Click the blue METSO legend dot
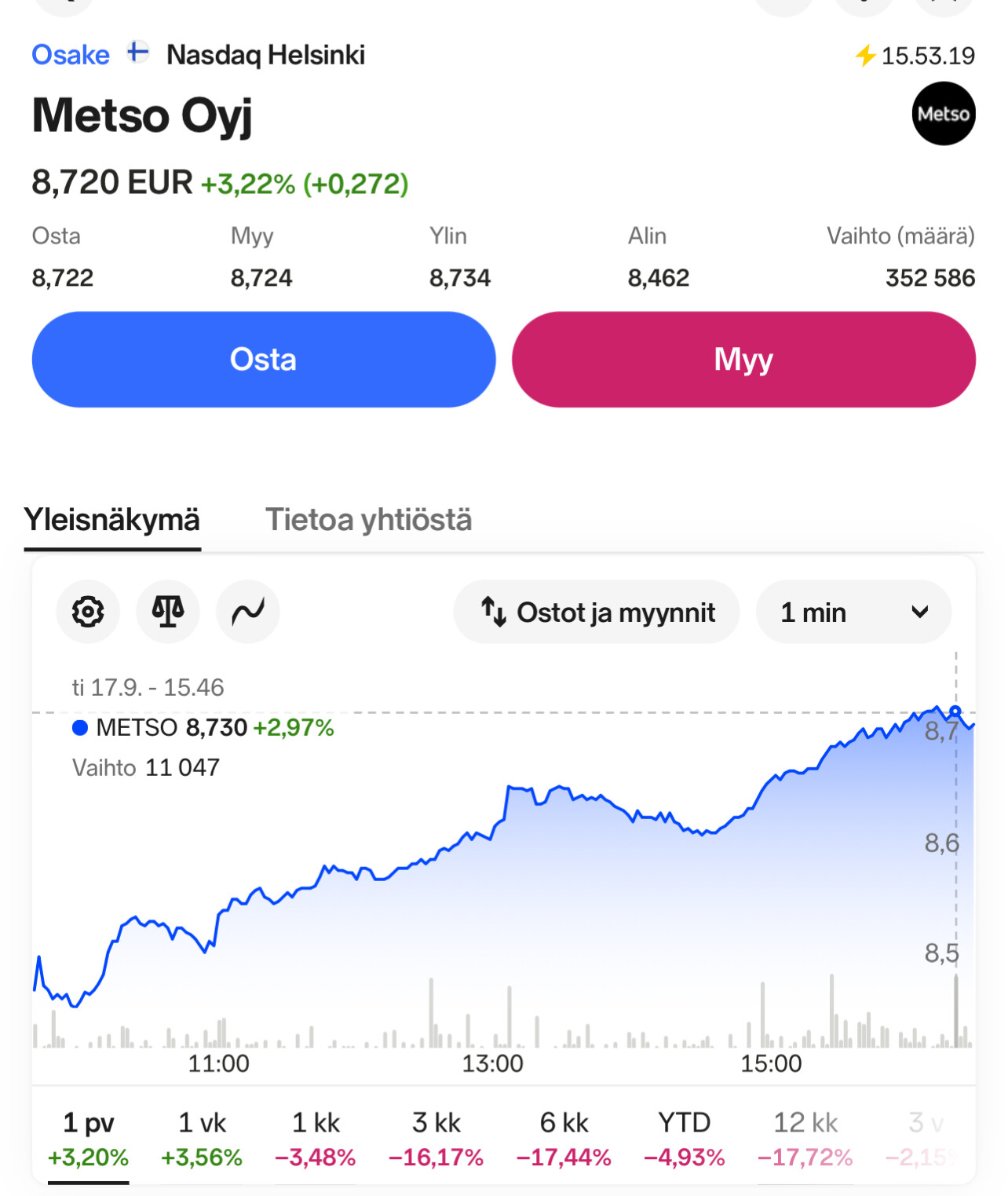Screen dimensions: 1008x1196 79,728
